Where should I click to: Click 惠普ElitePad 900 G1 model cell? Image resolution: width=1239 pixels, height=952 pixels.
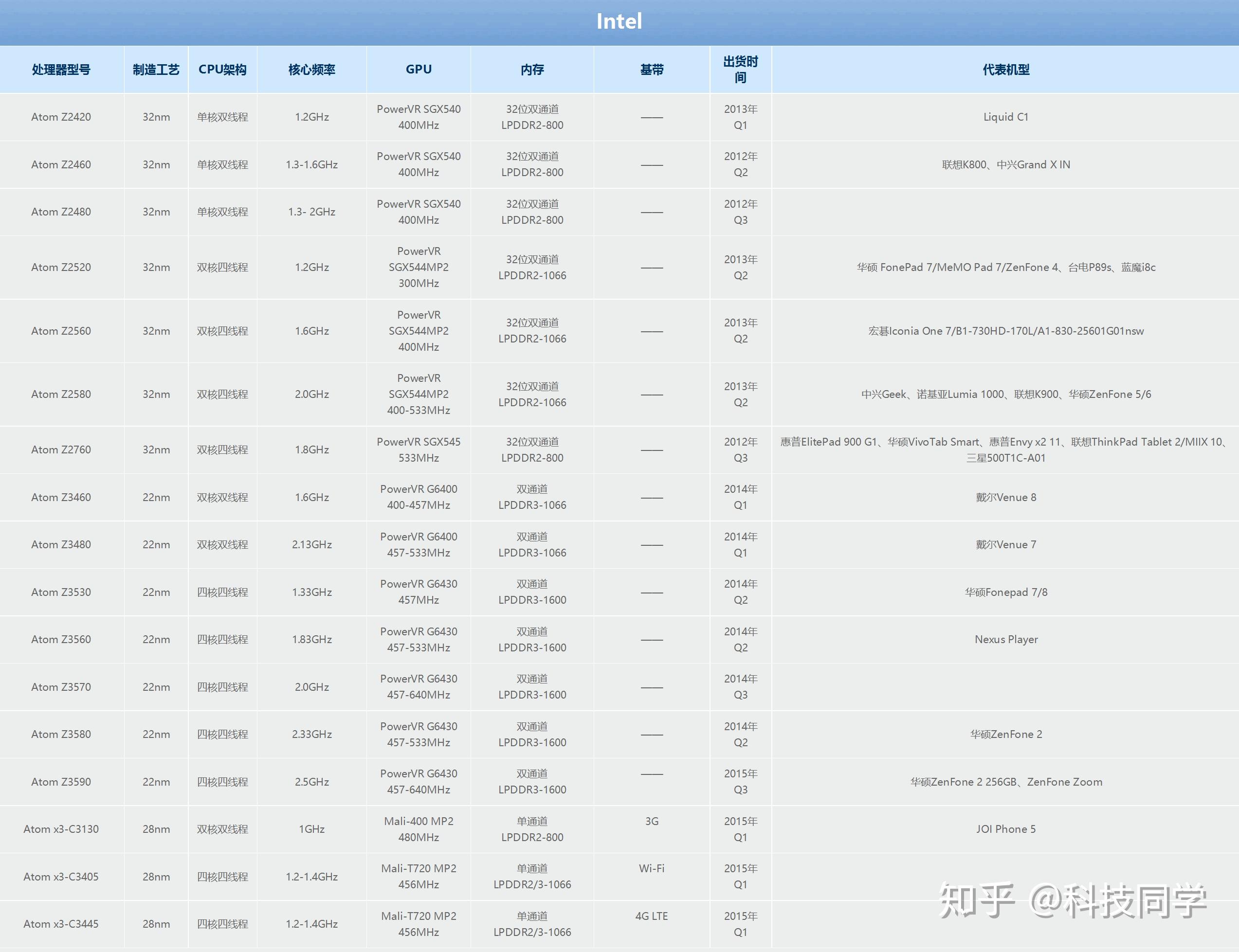1005,450
